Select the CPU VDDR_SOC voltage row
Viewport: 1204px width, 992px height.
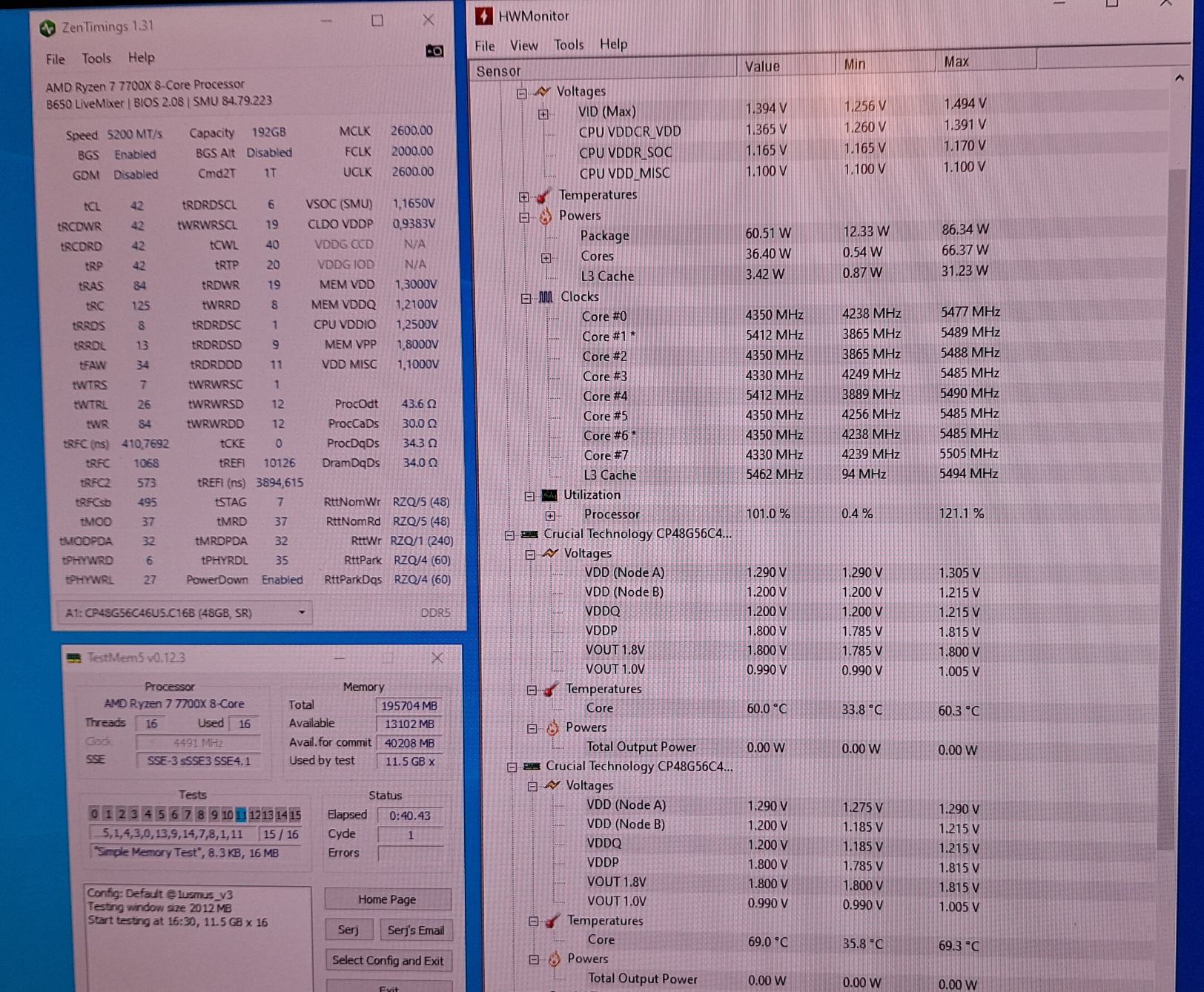782,151
